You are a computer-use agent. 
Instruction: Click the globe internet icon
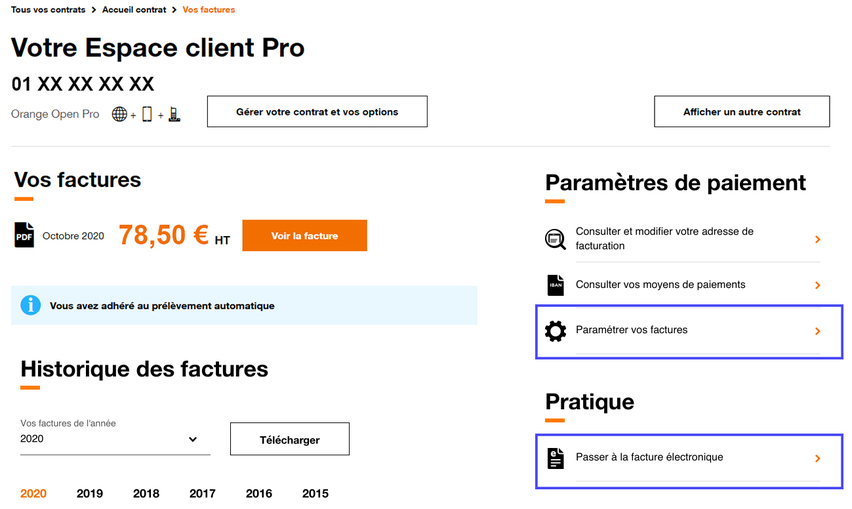click(120, 114)
